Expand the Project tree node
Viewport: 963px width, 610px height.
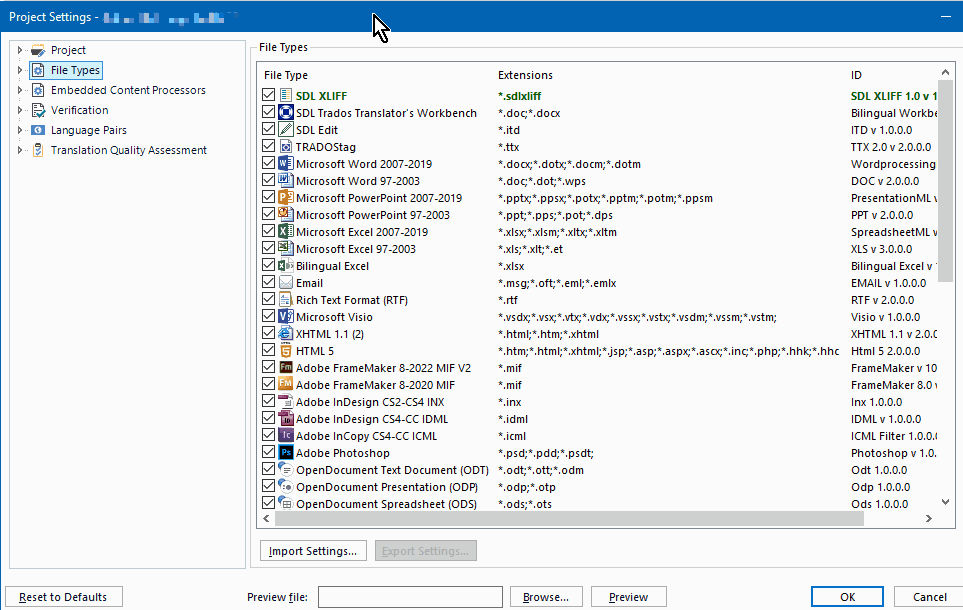[x=20, y=50]
